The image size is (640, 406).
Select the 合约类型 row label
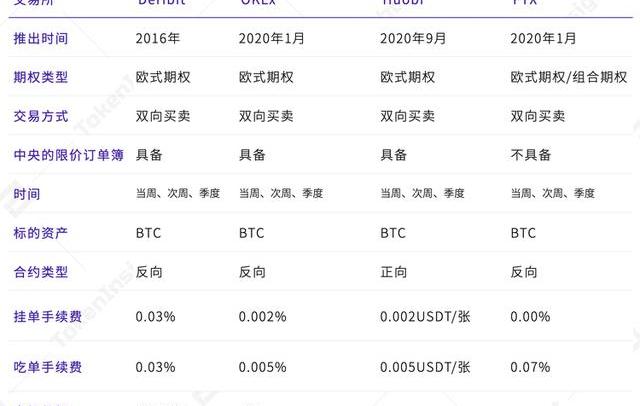(x=41, y=272)
